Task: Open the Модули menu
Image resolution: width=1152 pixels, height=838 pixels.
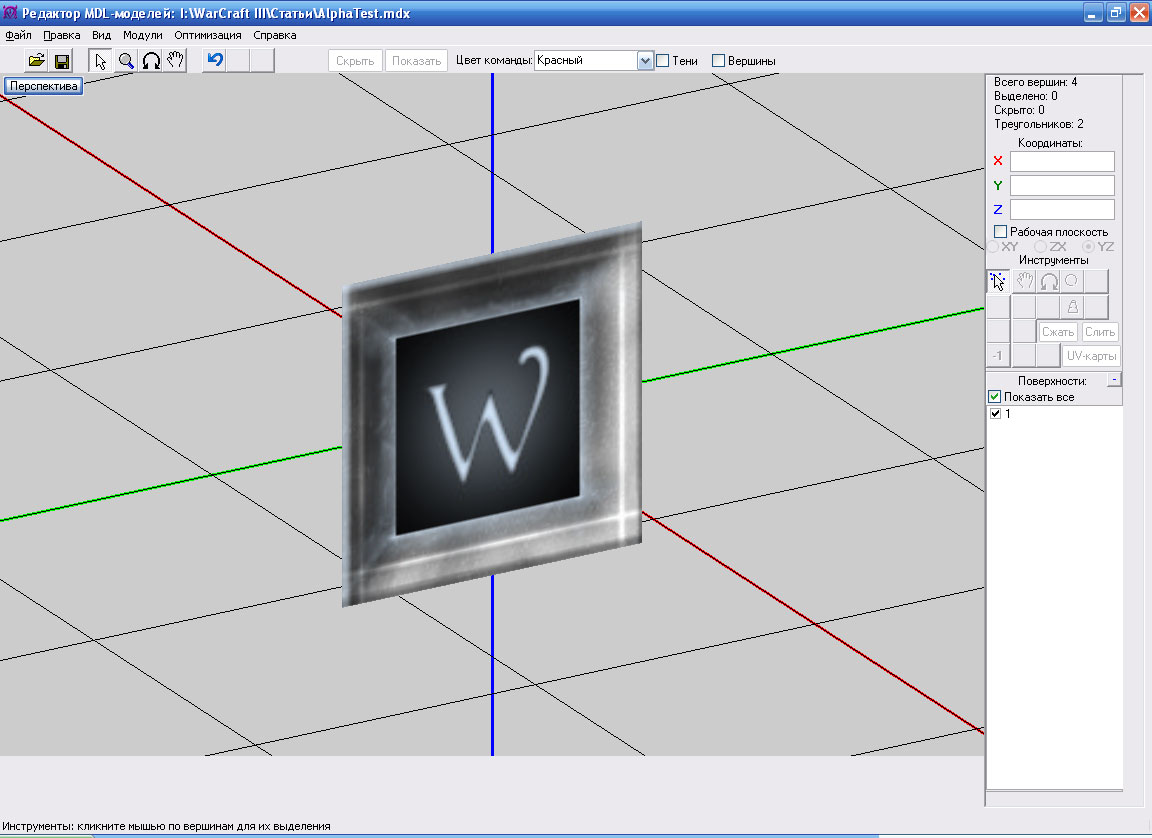Action: point(142,35)
